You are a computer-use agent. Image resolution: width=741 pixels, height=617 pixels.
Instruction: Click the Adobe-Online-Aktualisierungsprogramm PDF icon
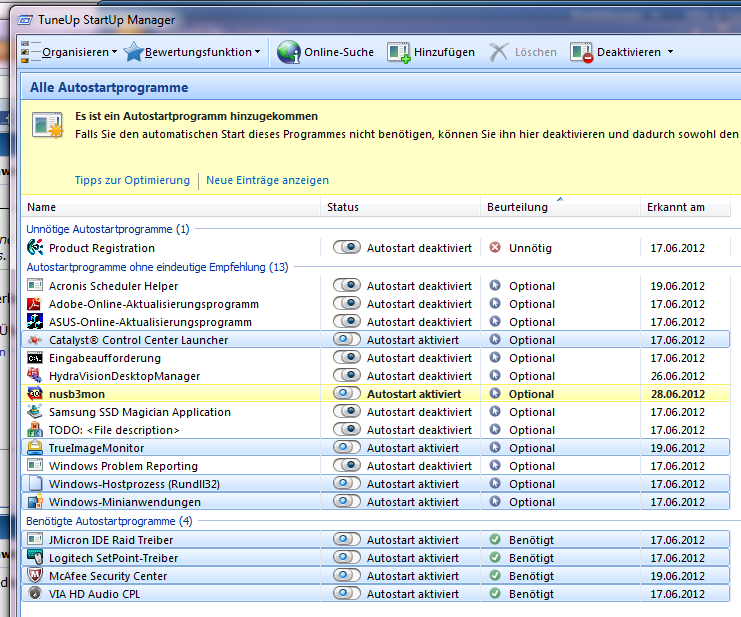[x=35, y=303]
